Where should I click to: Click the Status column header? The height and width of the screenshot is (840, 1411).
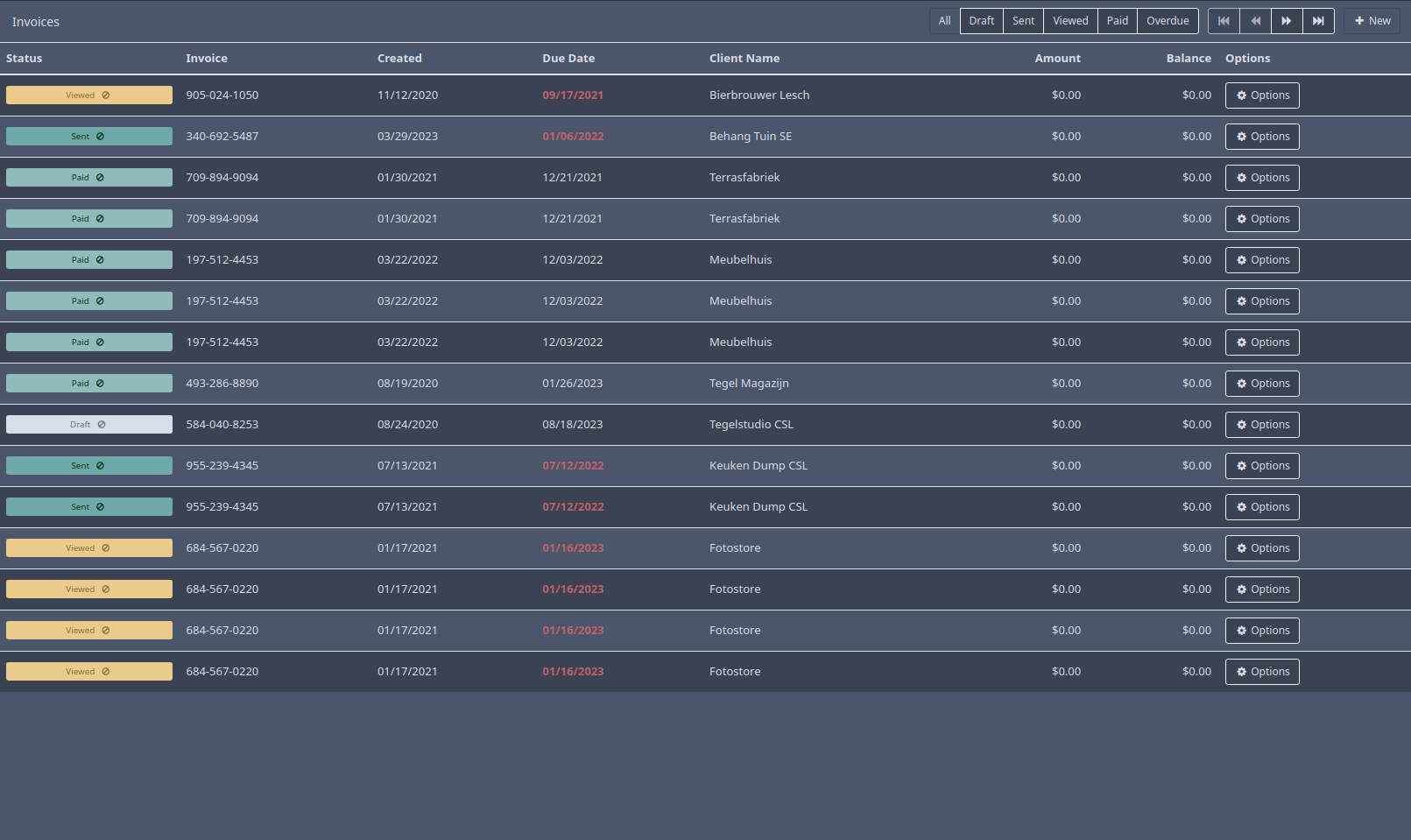24,58
